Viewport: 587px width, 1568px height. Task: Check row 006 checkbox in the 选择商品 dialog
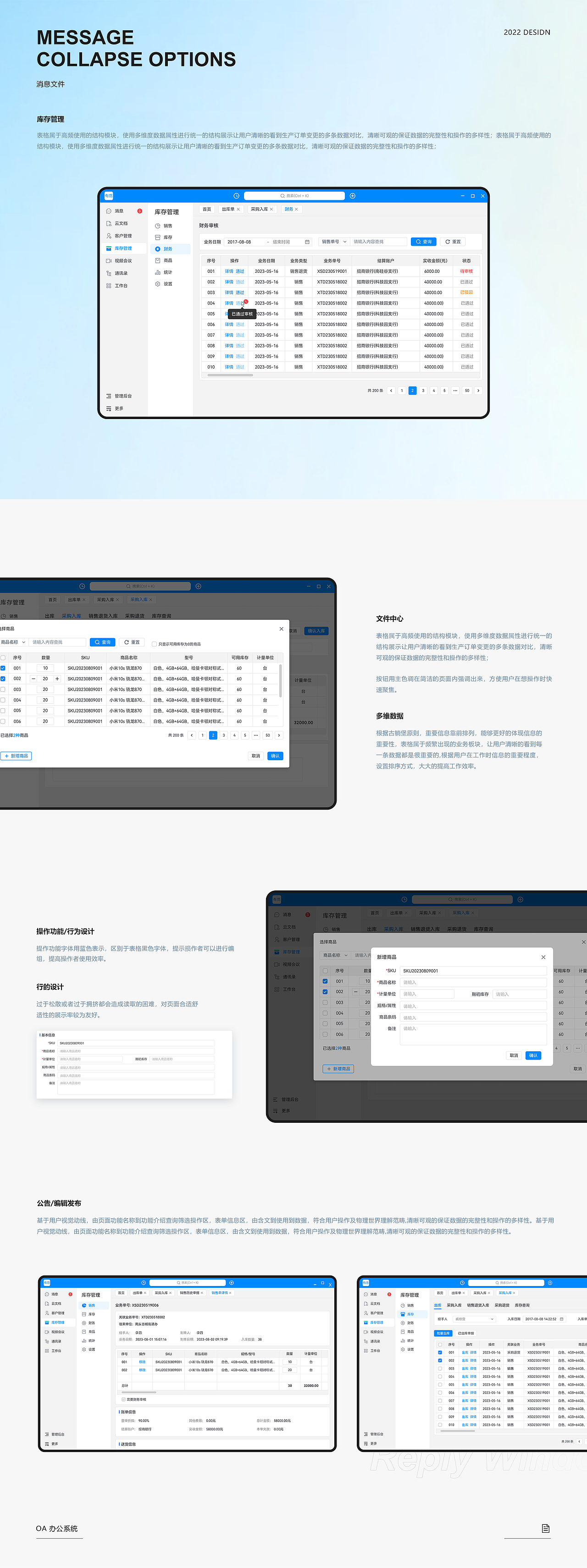tap(3, 721)
